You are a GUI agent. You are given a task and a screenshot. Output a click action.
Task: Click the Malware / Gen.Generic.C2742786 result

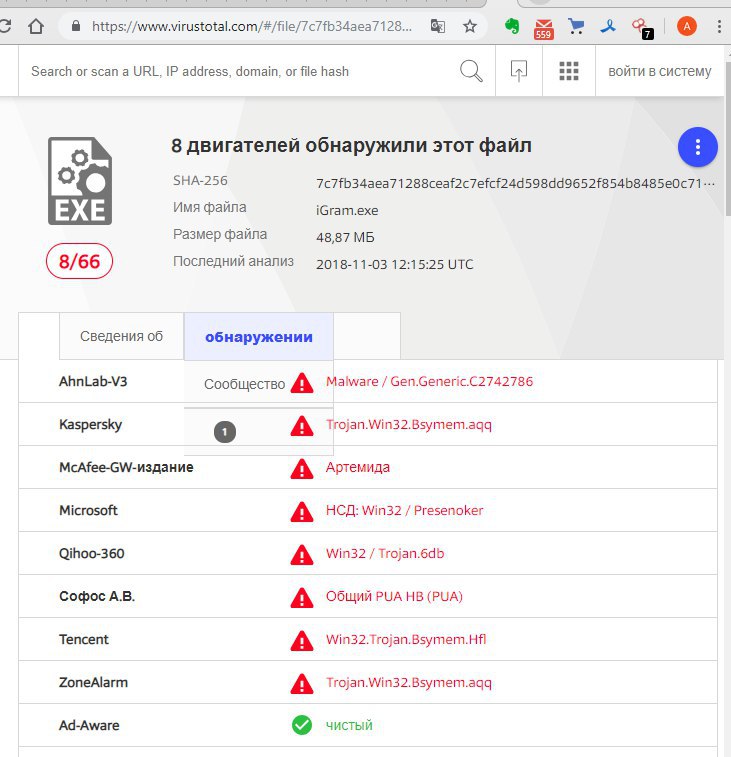(429, 381)
